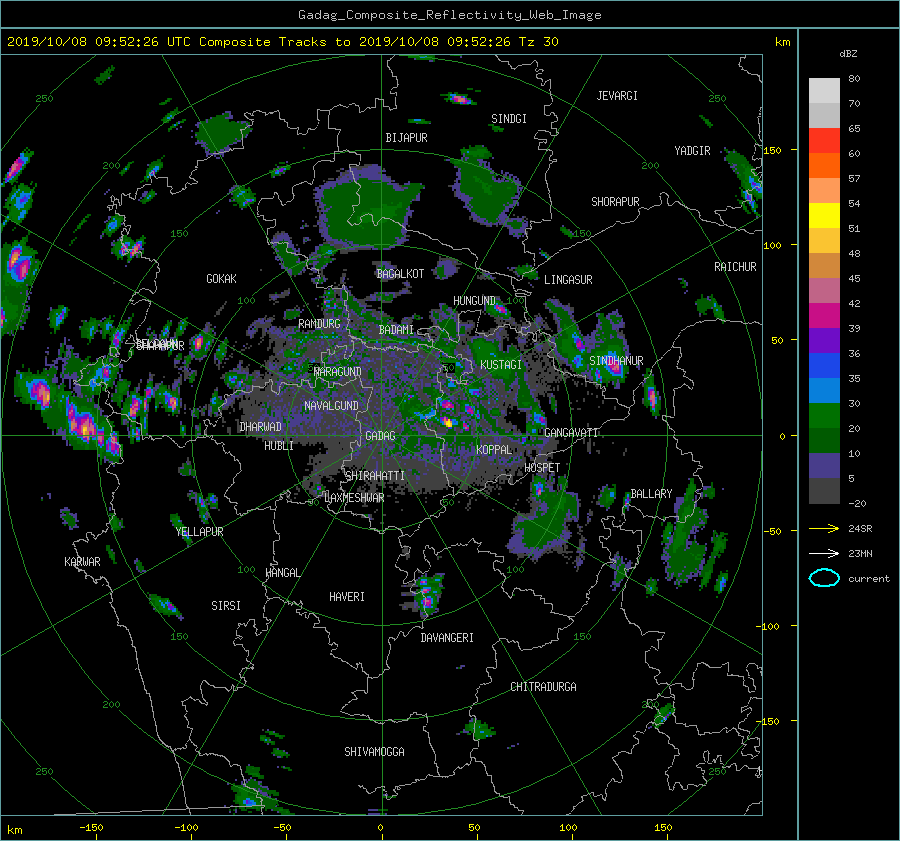Click the YADGIR city label
900x841 pixels.
coord(692,151)
